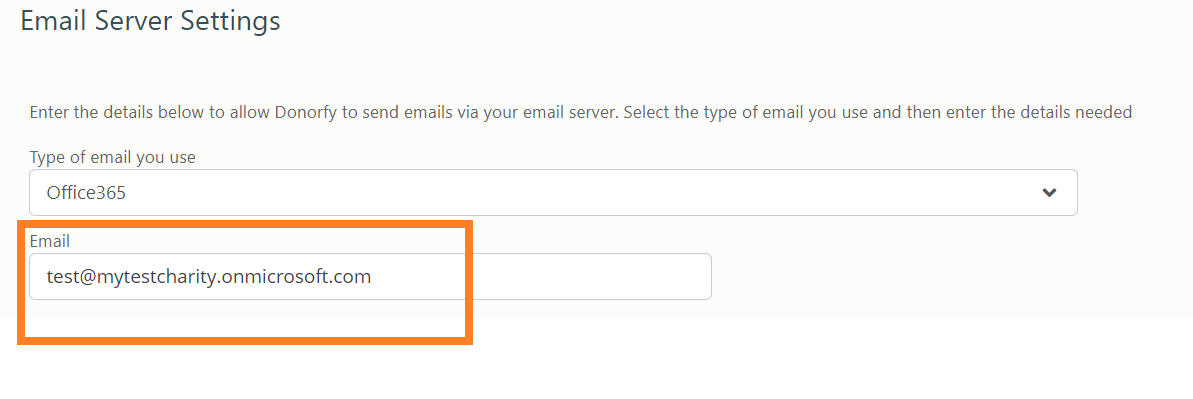Click the middle of the email type combo box

(x=553, y=193)
